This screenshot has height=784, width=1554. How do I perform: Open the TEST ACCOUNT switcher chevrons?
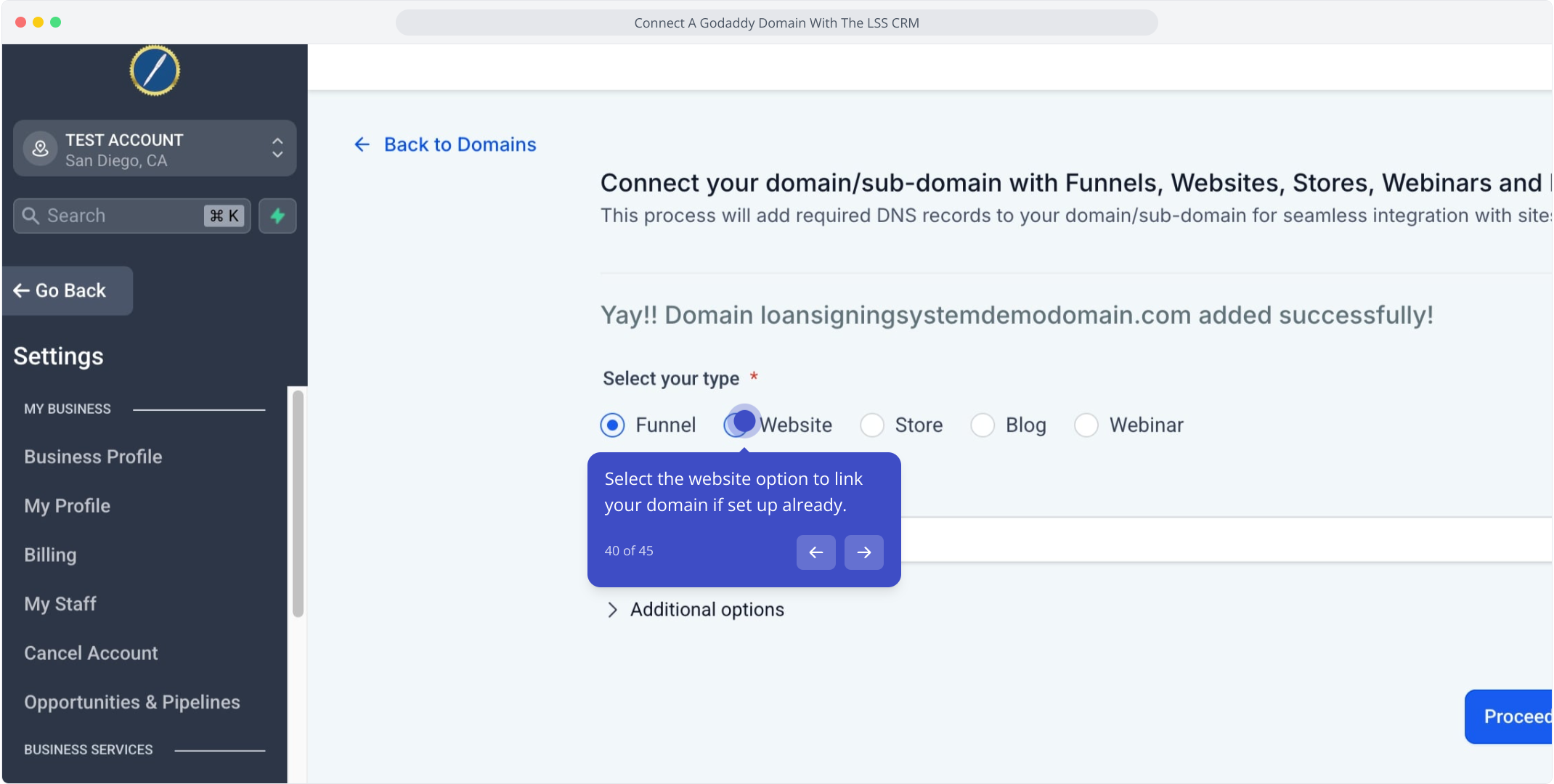tap(277, 148)
